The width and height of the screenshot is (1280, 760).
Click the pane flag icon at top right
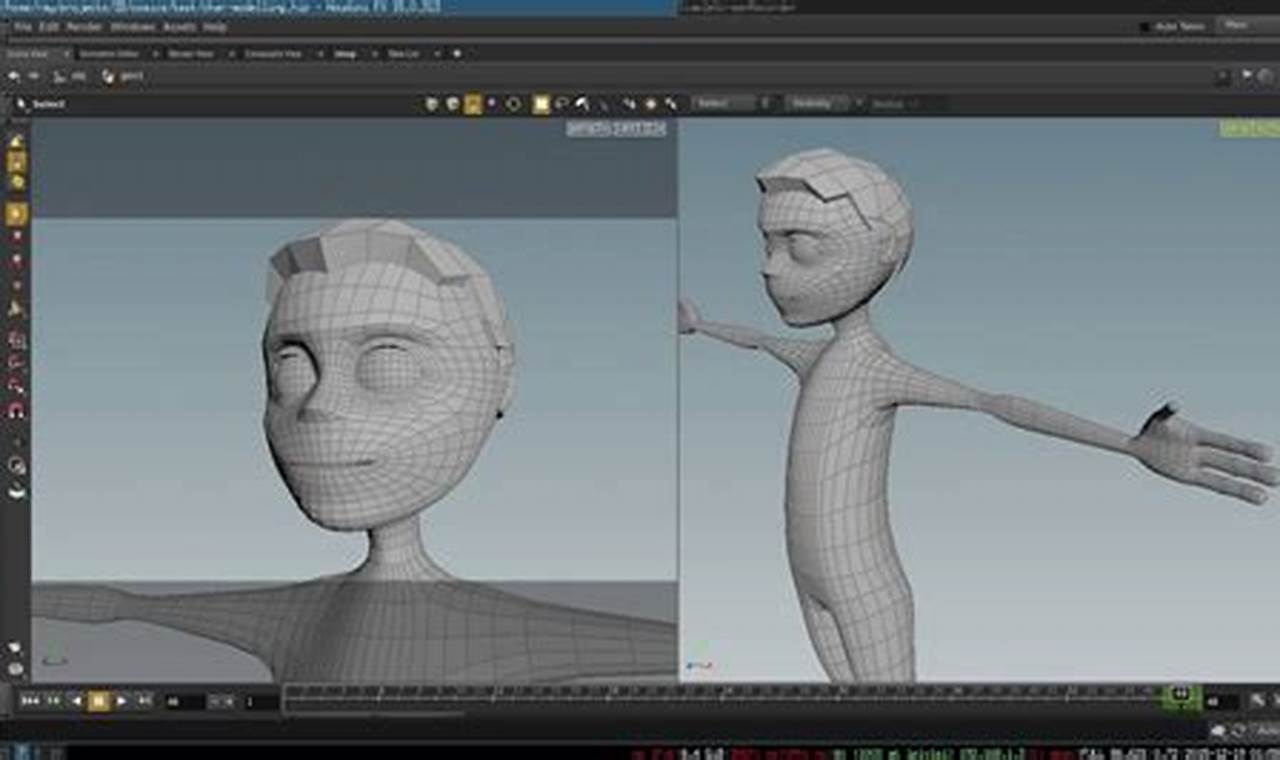[x=1247, y=76]
